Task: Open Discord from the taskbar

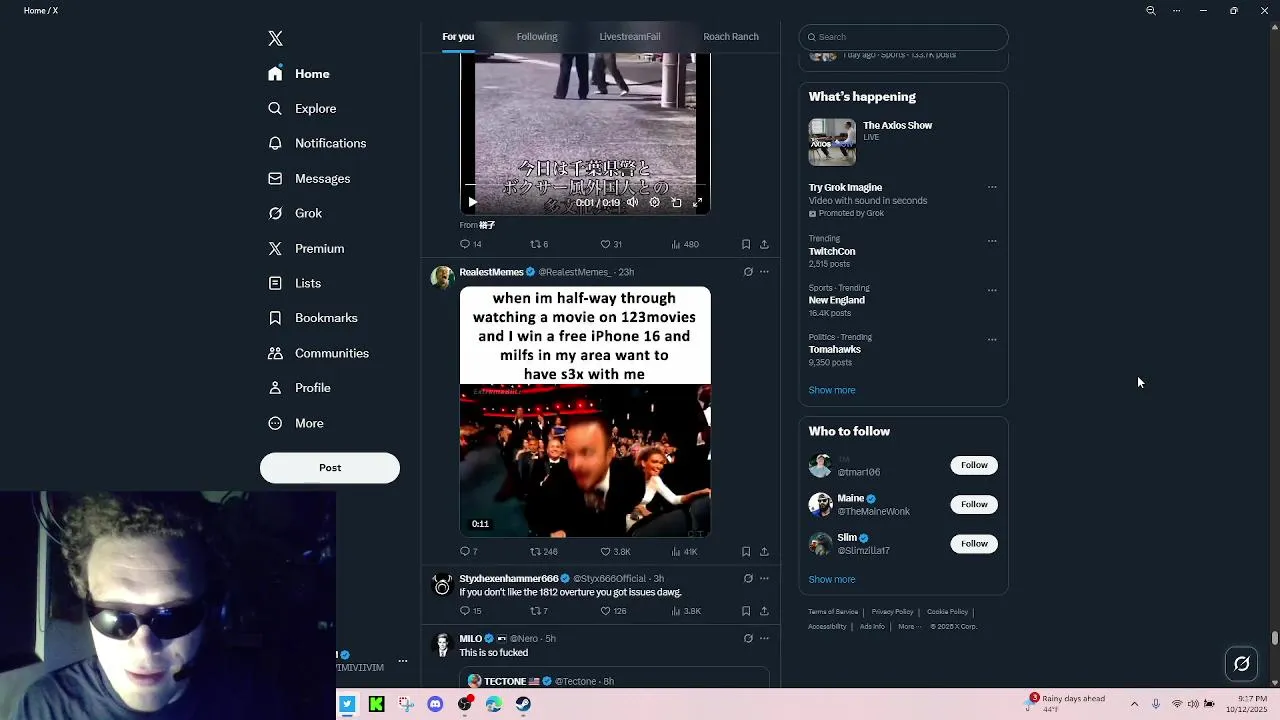Action: pyautogui.click(x=435, y=704)
